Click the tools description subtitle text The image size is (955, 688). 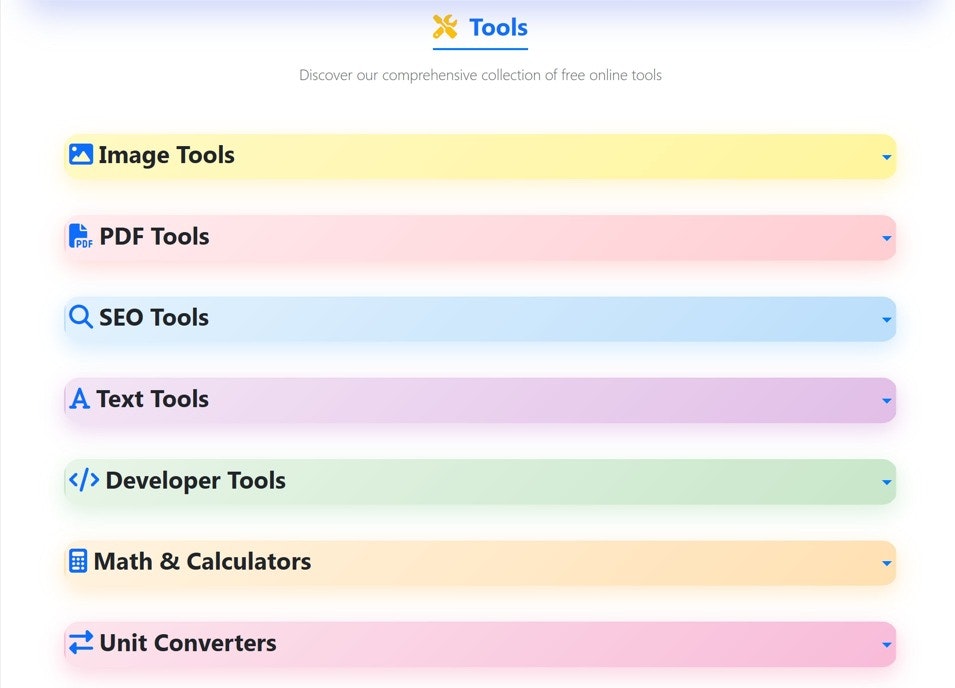479,74
